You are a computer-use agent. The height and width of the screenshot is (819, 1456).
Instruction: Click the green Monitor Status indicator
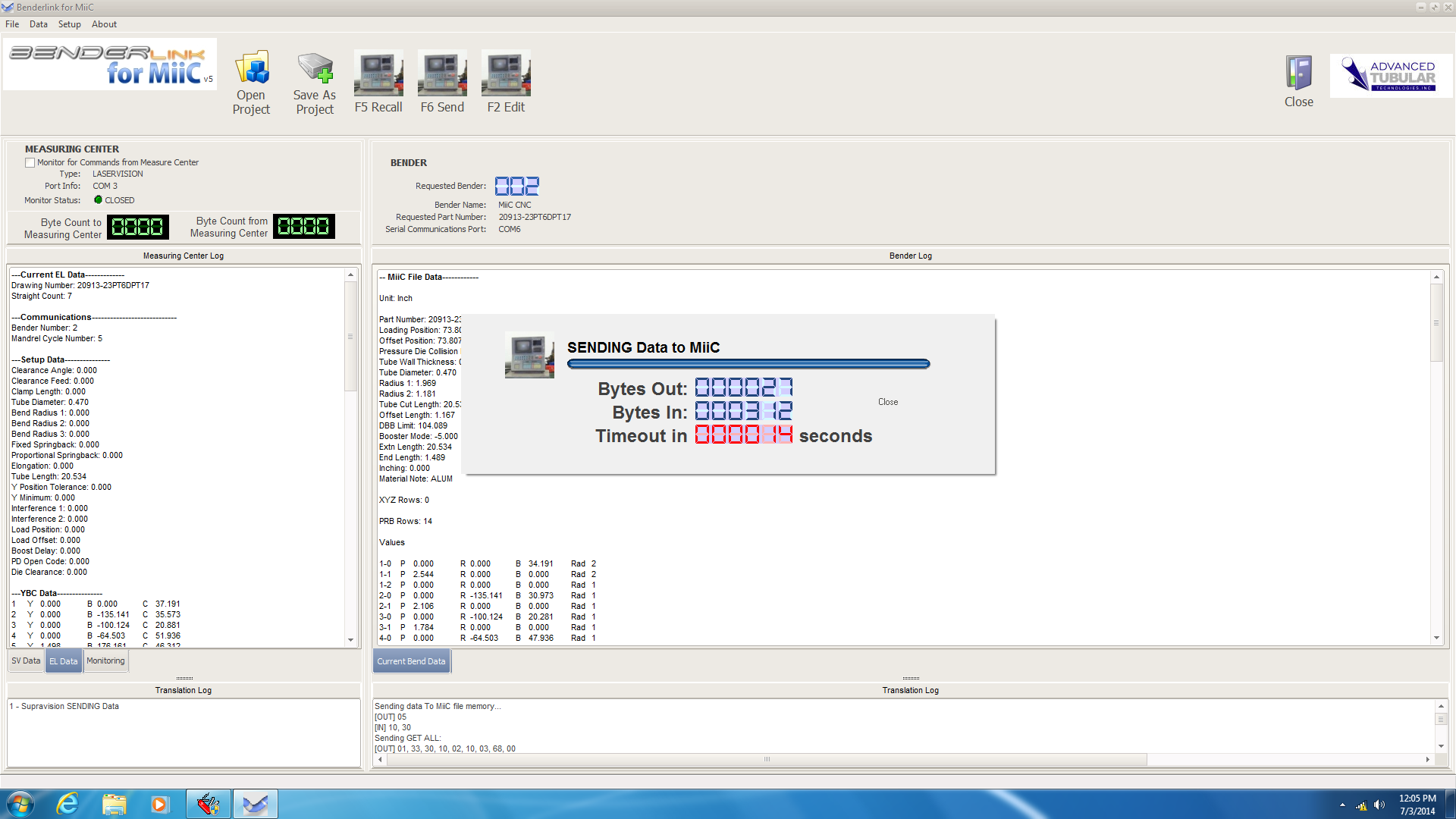98,200
